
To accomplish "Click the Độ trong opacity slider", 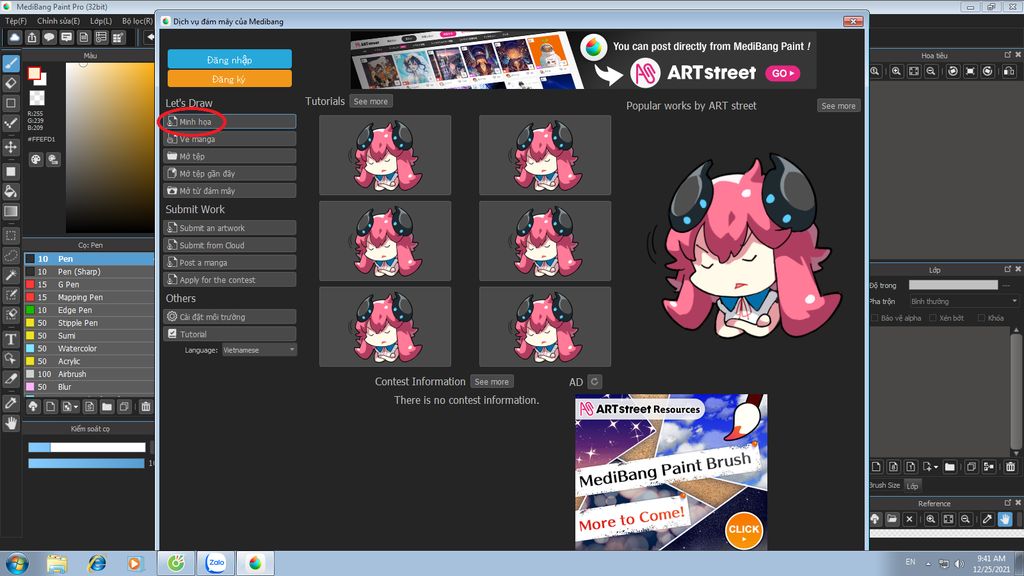I will point(953,285).
